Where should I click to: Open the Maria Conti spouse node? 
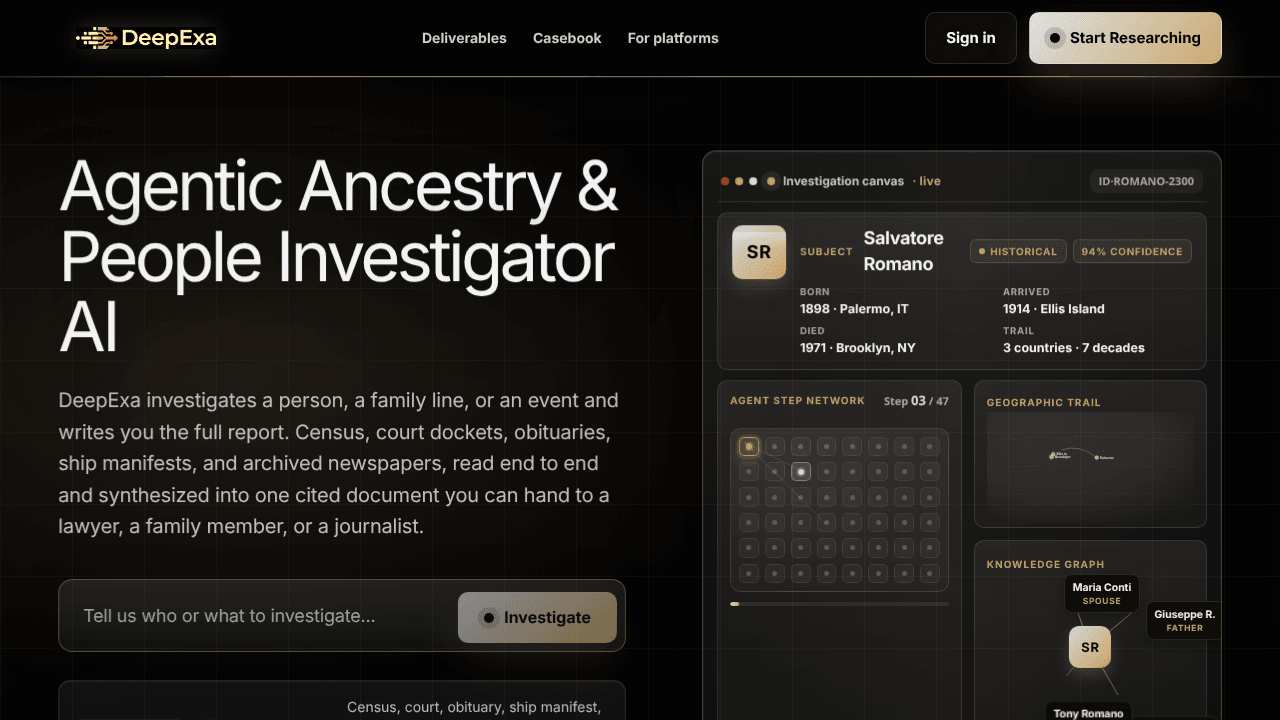point(1102,593)
